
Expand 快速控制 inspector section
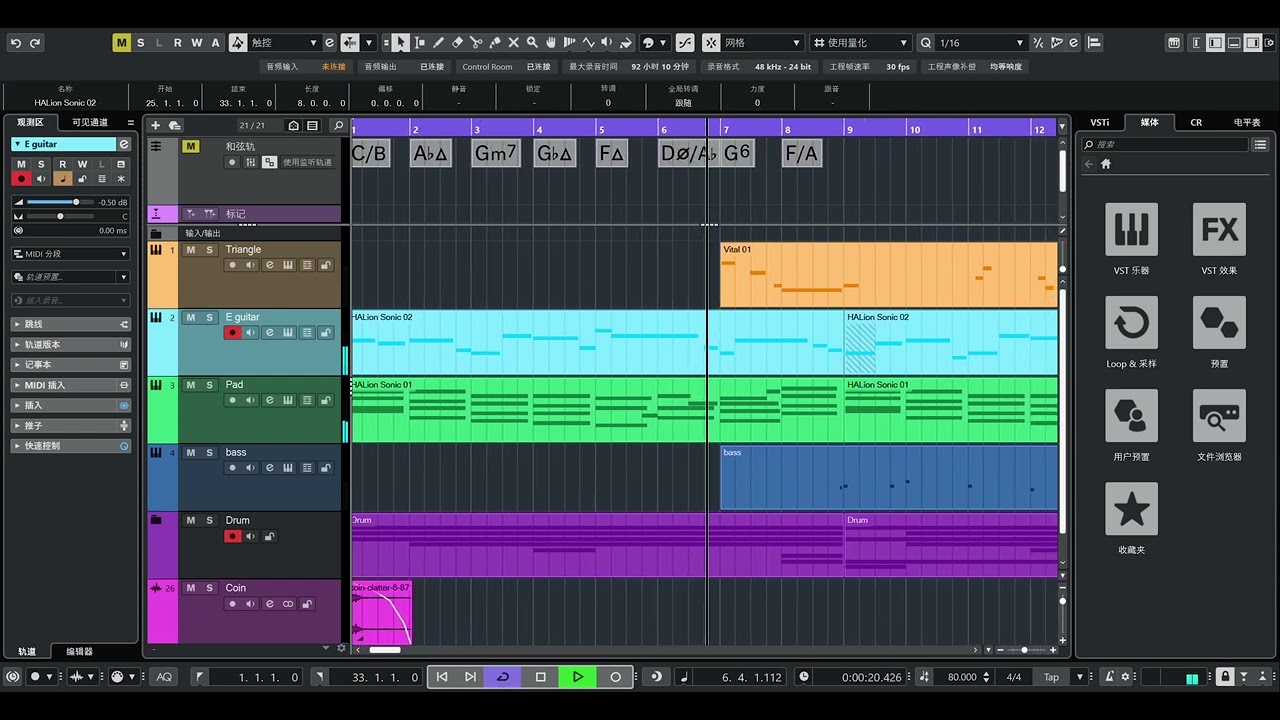(71, 446)
